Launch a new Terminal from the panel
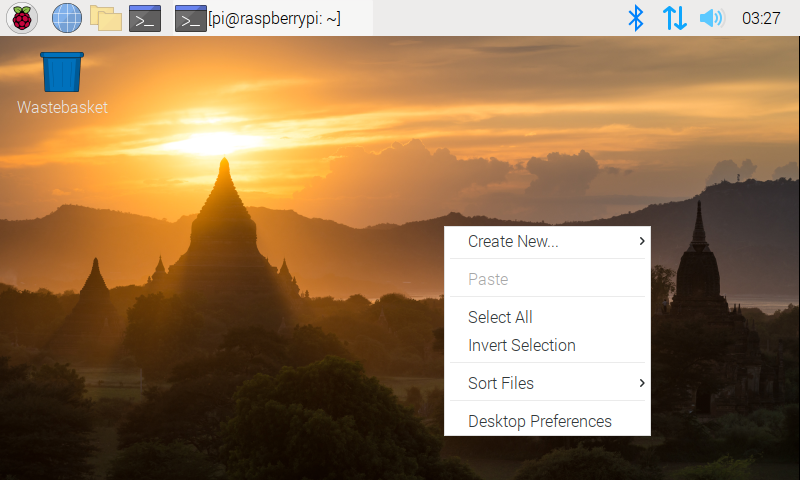 145,17
